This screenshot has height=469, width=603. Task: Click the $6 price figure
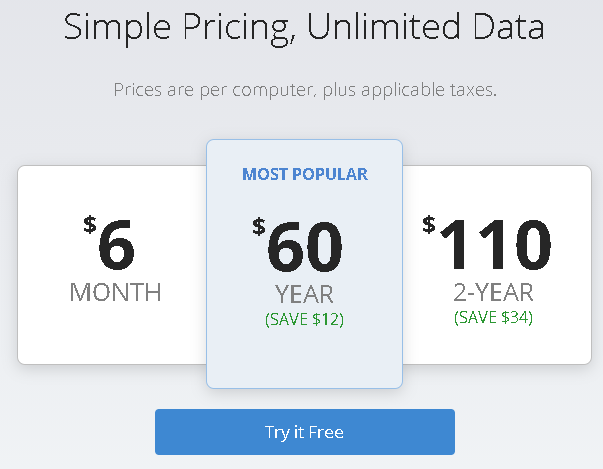tap(116, 246)
